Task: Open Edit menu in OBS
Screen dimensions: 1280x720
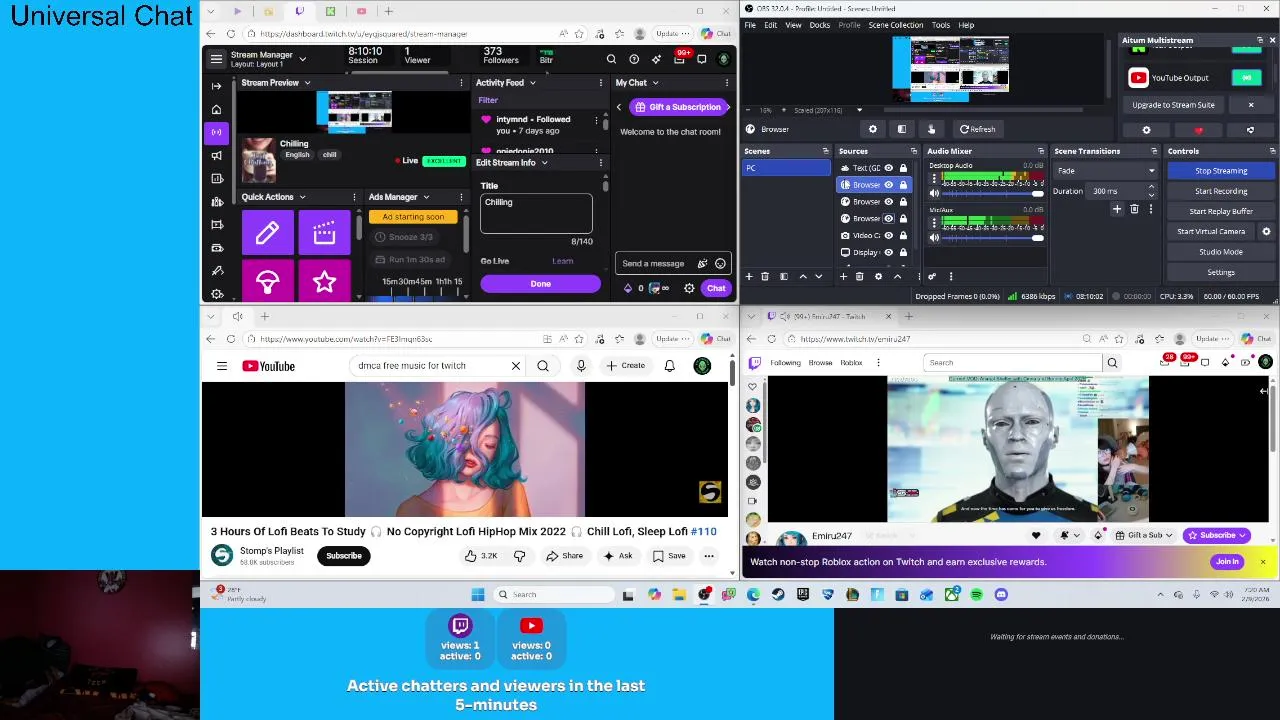Action: 771,25
